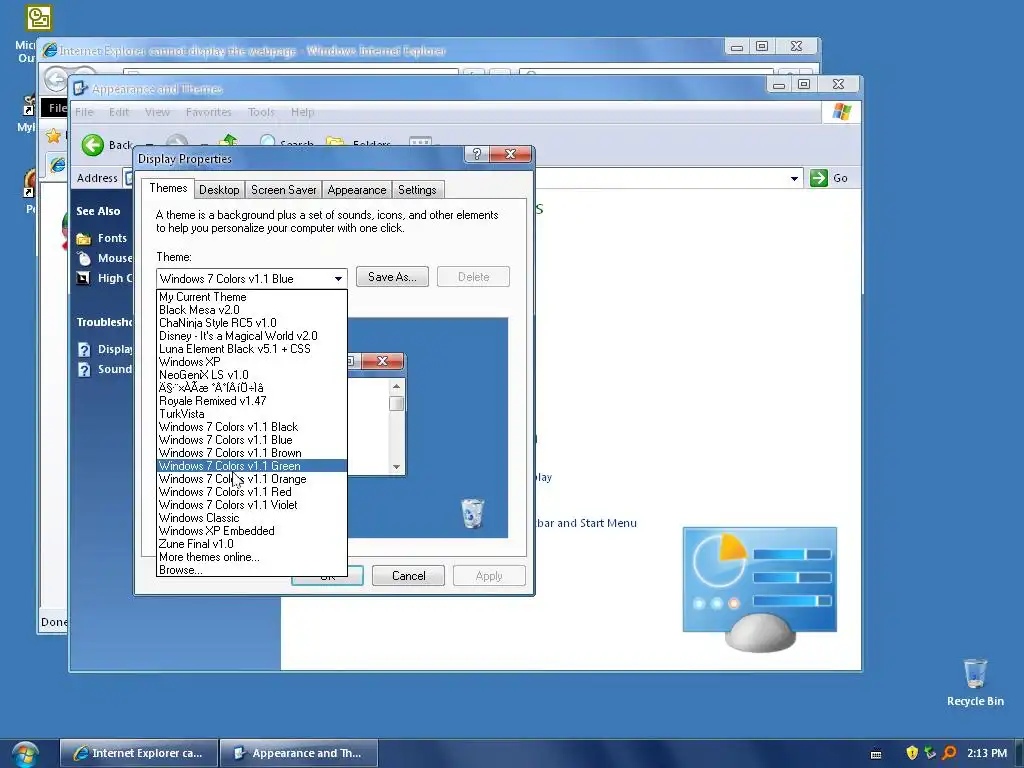1024x768 pixels.
Task: Open the Settings tab
Action: (x=417, y=190)
